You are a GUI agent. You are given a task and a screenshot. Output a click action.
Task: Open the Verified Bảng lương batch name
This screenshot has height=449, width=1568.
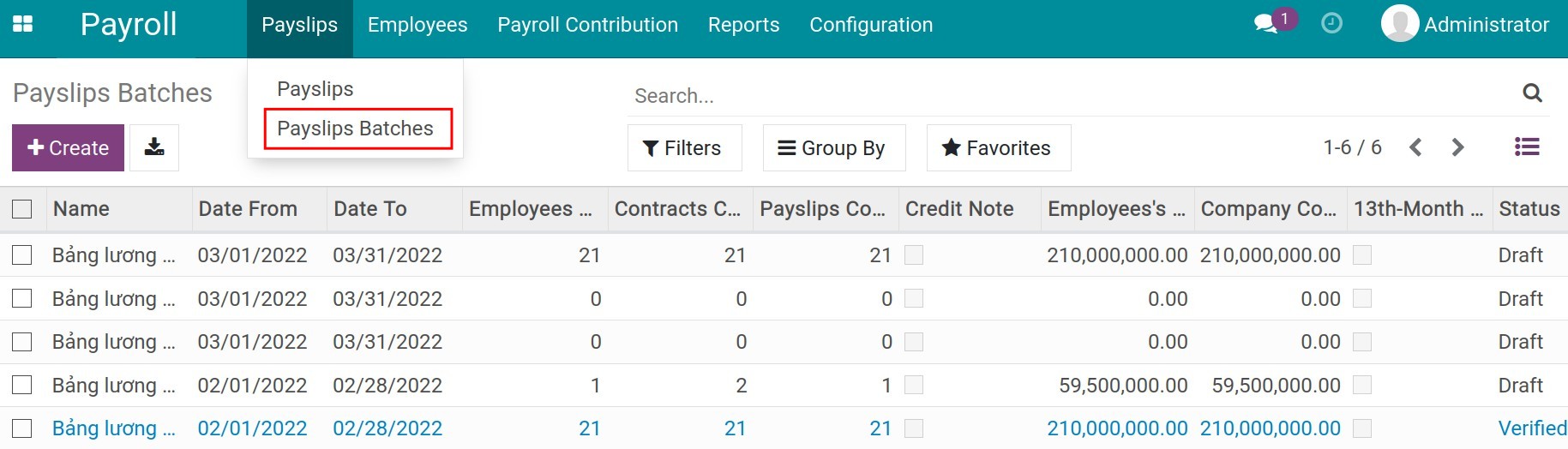click(x=114, y=428)
